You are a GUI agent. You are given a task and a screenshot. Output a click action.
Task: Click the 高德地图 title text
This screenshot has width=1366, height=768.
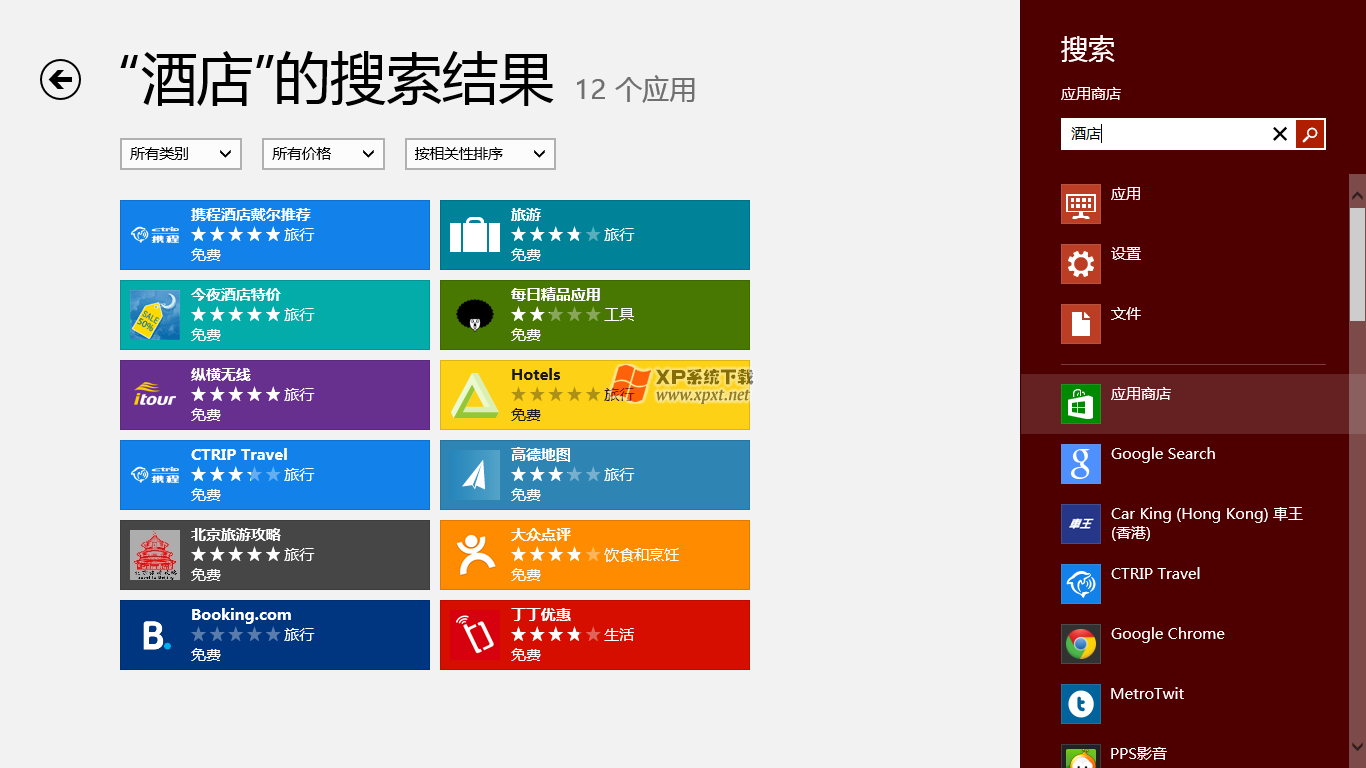tap(541, 455)
